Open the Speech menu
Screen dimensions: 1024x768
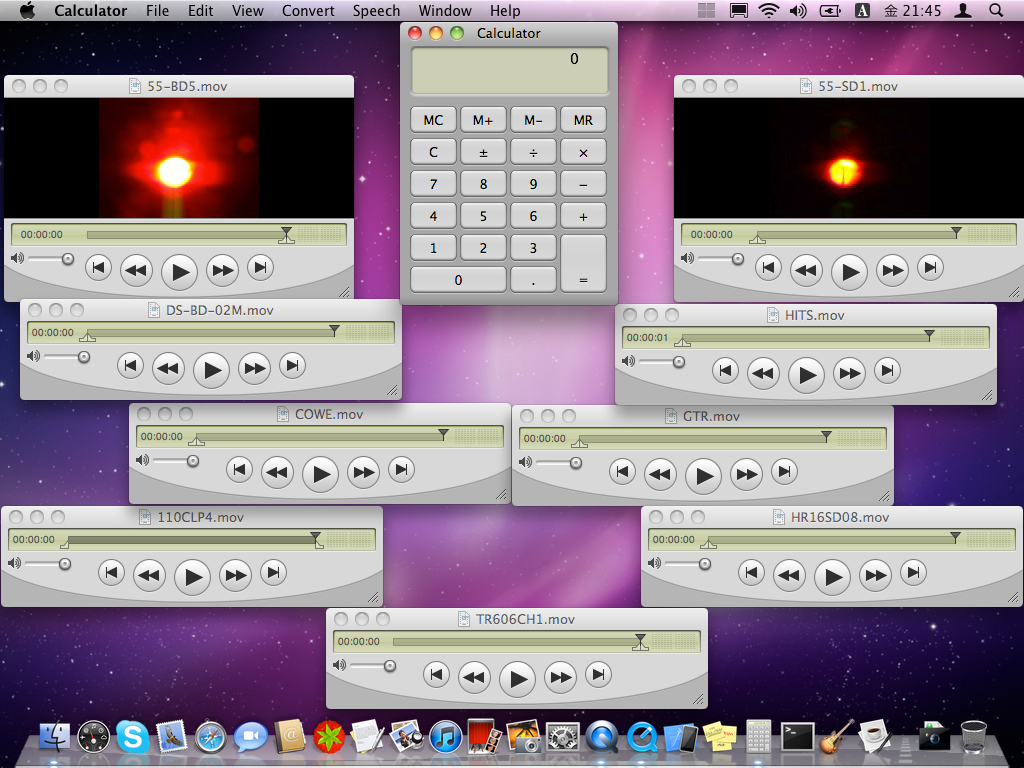376,11
